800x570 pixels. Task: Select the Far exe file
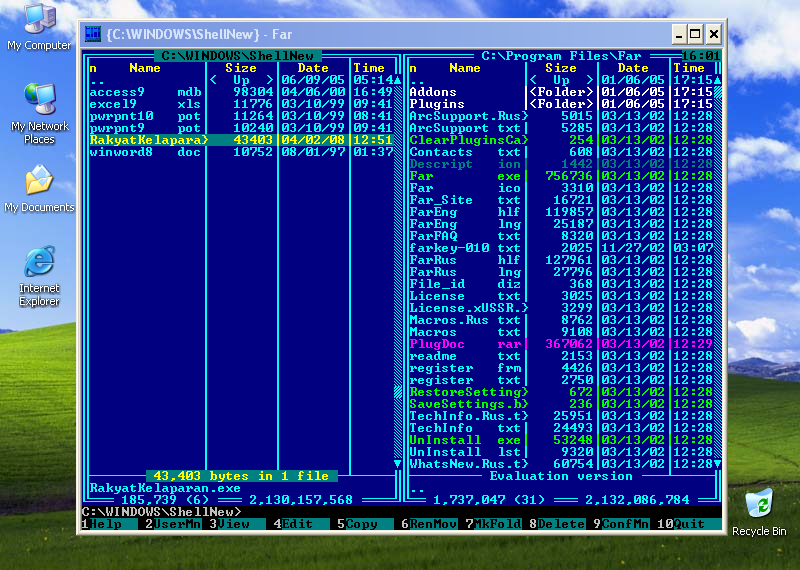tap(561, 176)
